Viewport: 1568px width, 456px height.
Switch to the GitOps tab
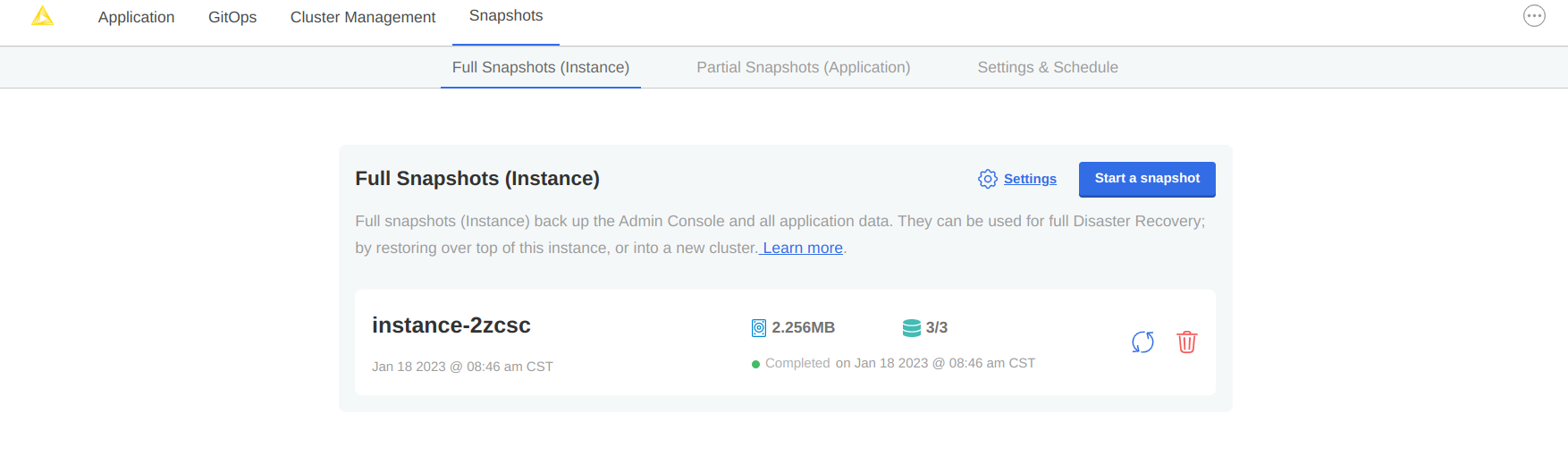click(232, 17)
